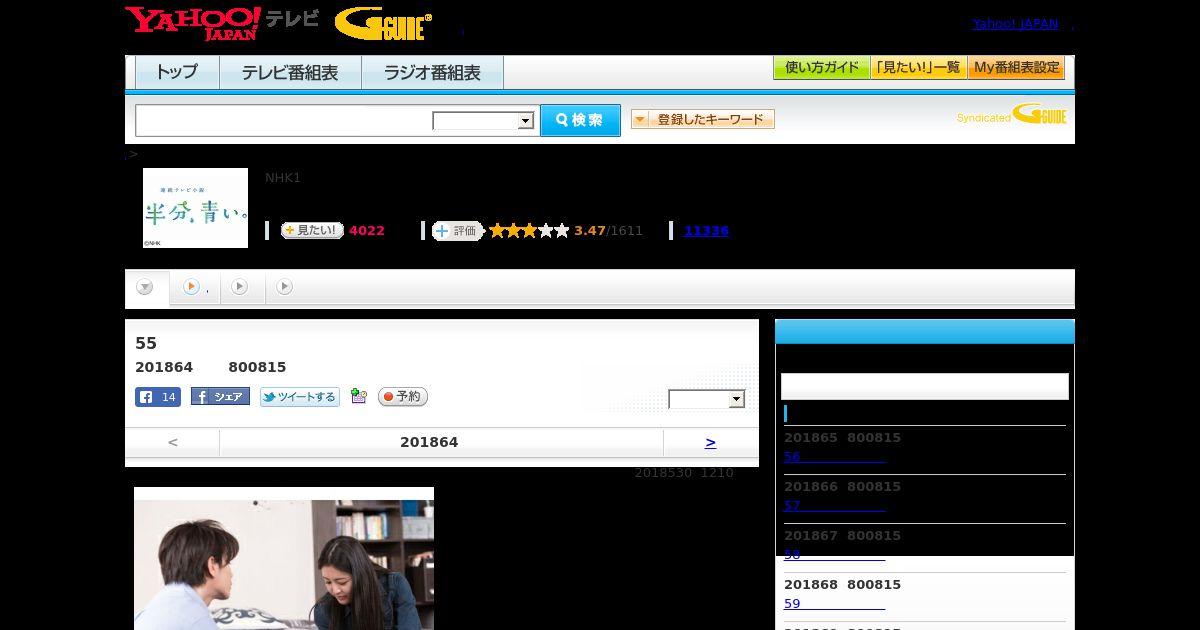Viewport: 1200px width, 630px height.
Task: Open the episode scene photo
Action: pyautogui.click(x=284, y=558)
